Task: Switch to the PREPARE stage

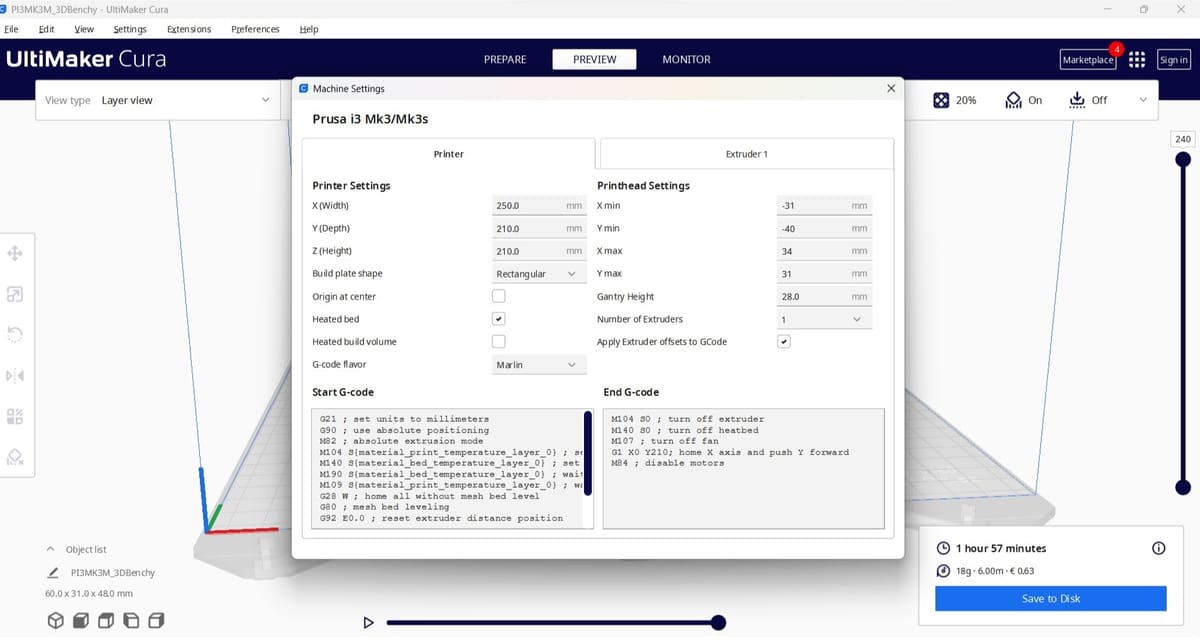Action: tap(505, 60)
